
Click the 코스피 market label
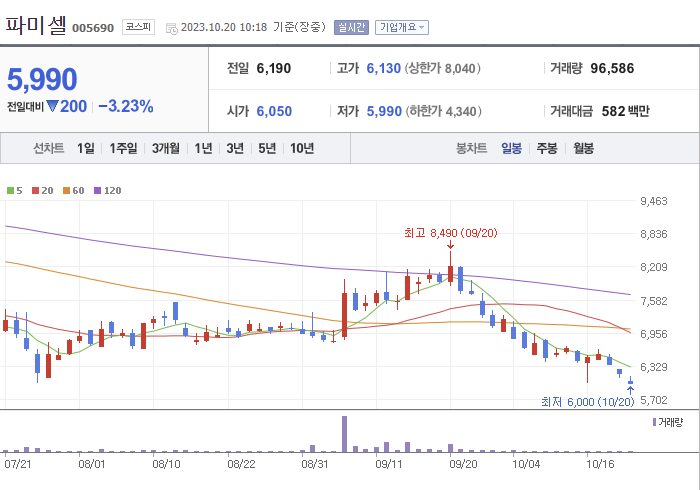[x=138, y=27]
